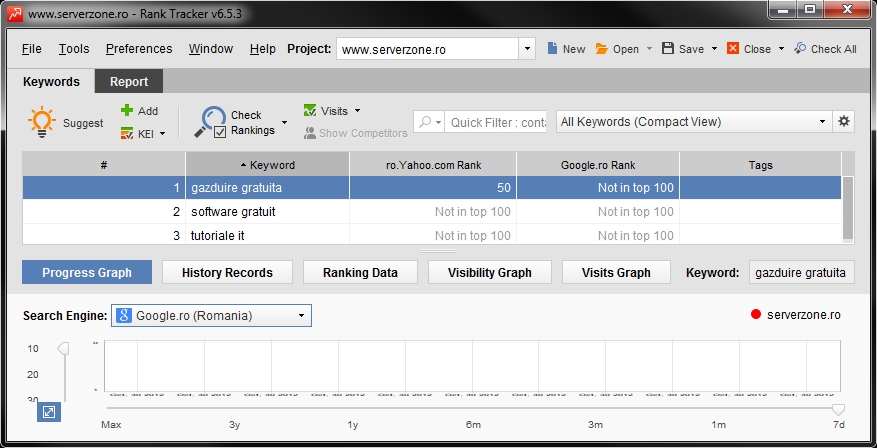The width and height of the screenshot is (877, 448).
Task: Click the ro.Yahoo.com Rank column header
Action: pyautogui.click(x=433, y=165)
